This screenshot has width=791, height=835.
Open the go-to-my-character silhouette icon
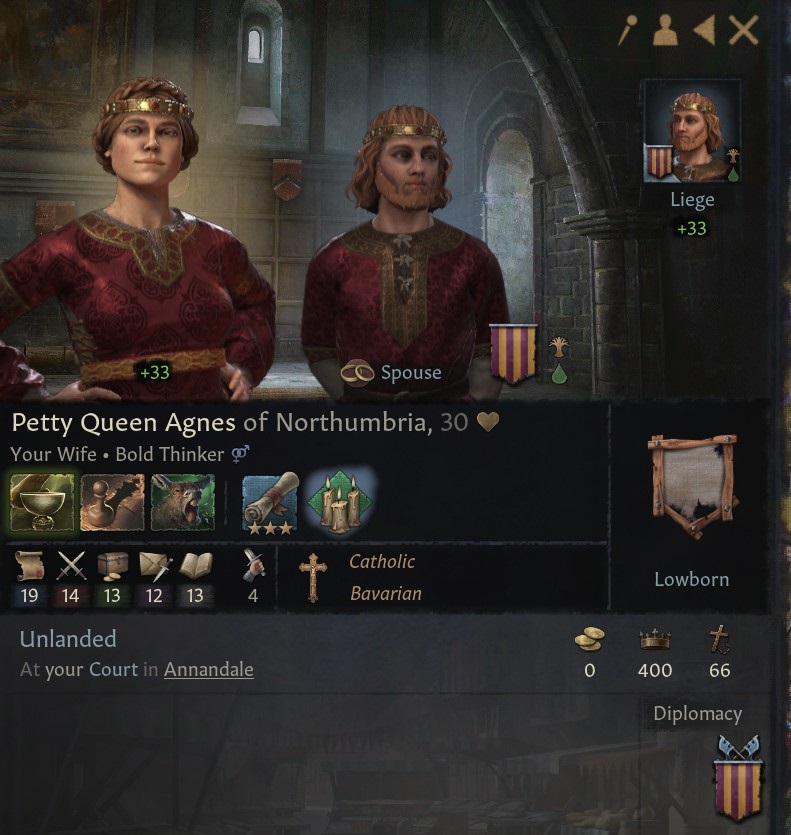click(x=666, y=30)
